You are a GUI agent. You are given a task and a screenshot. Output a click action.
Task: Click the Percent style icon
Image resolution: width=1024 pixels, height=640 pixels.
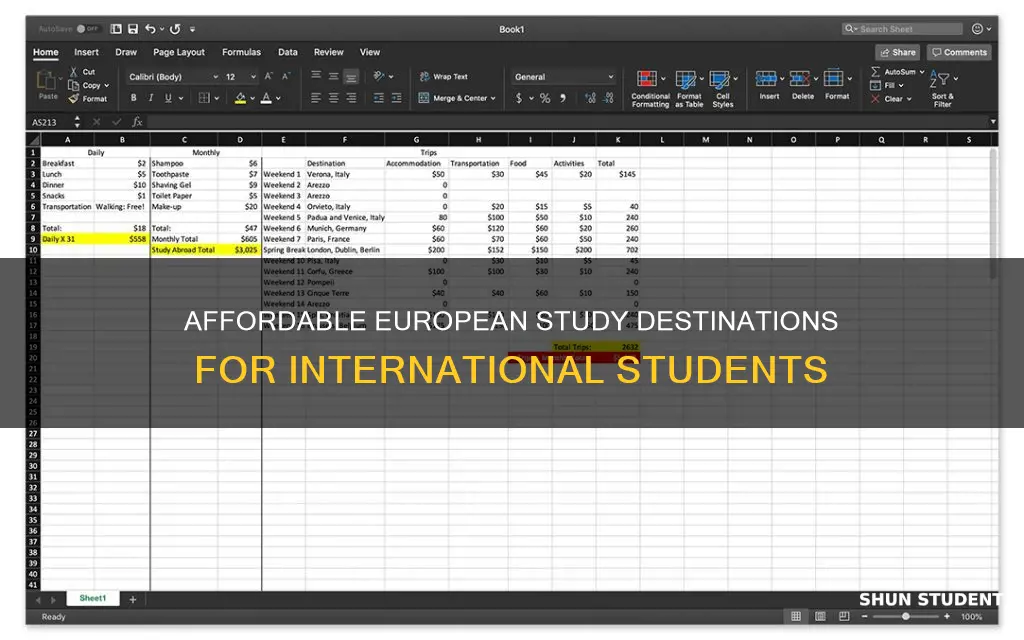pos(545,98)
